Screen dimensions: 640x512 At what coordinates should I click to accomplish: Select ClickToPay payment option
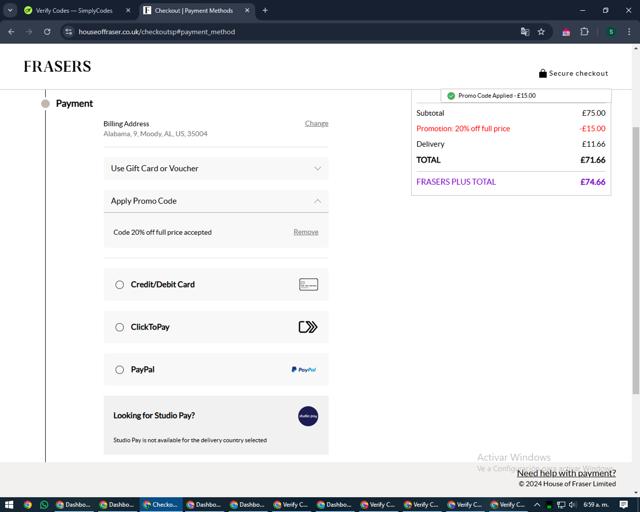[x=119, y=327]
